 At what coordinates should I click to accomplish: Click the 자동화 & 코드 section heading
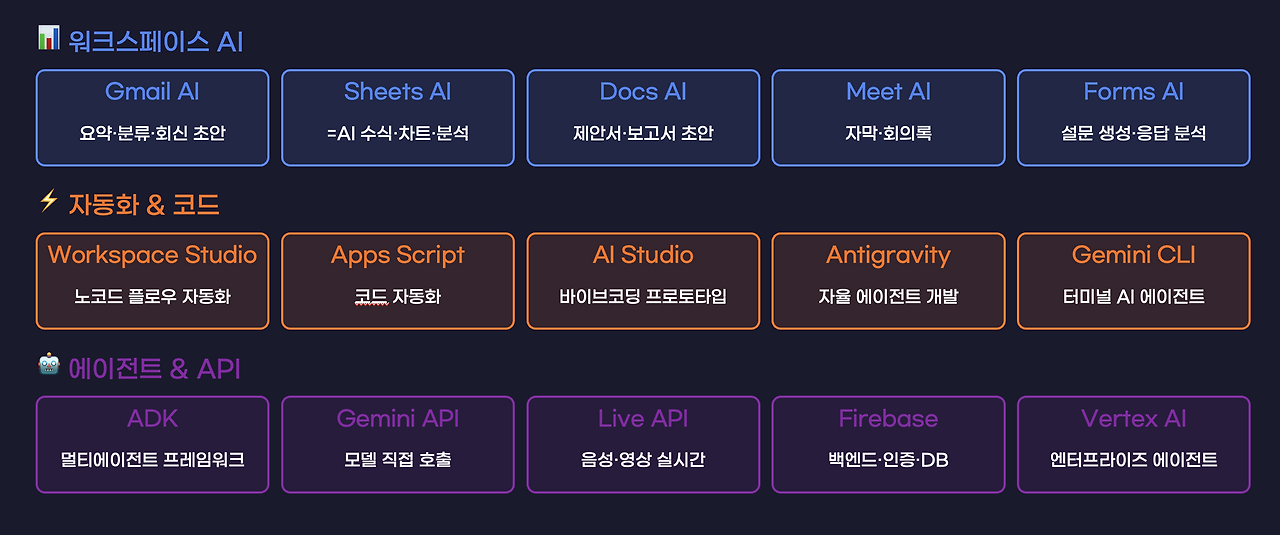click(x=144, y=205)
